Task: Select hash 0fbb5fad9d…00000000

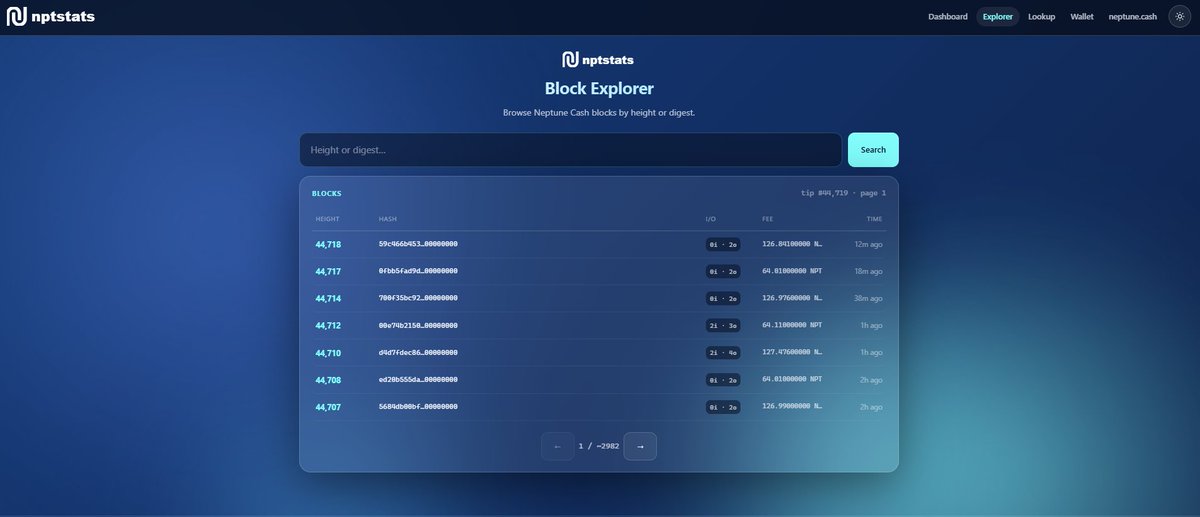Action: 418,271
